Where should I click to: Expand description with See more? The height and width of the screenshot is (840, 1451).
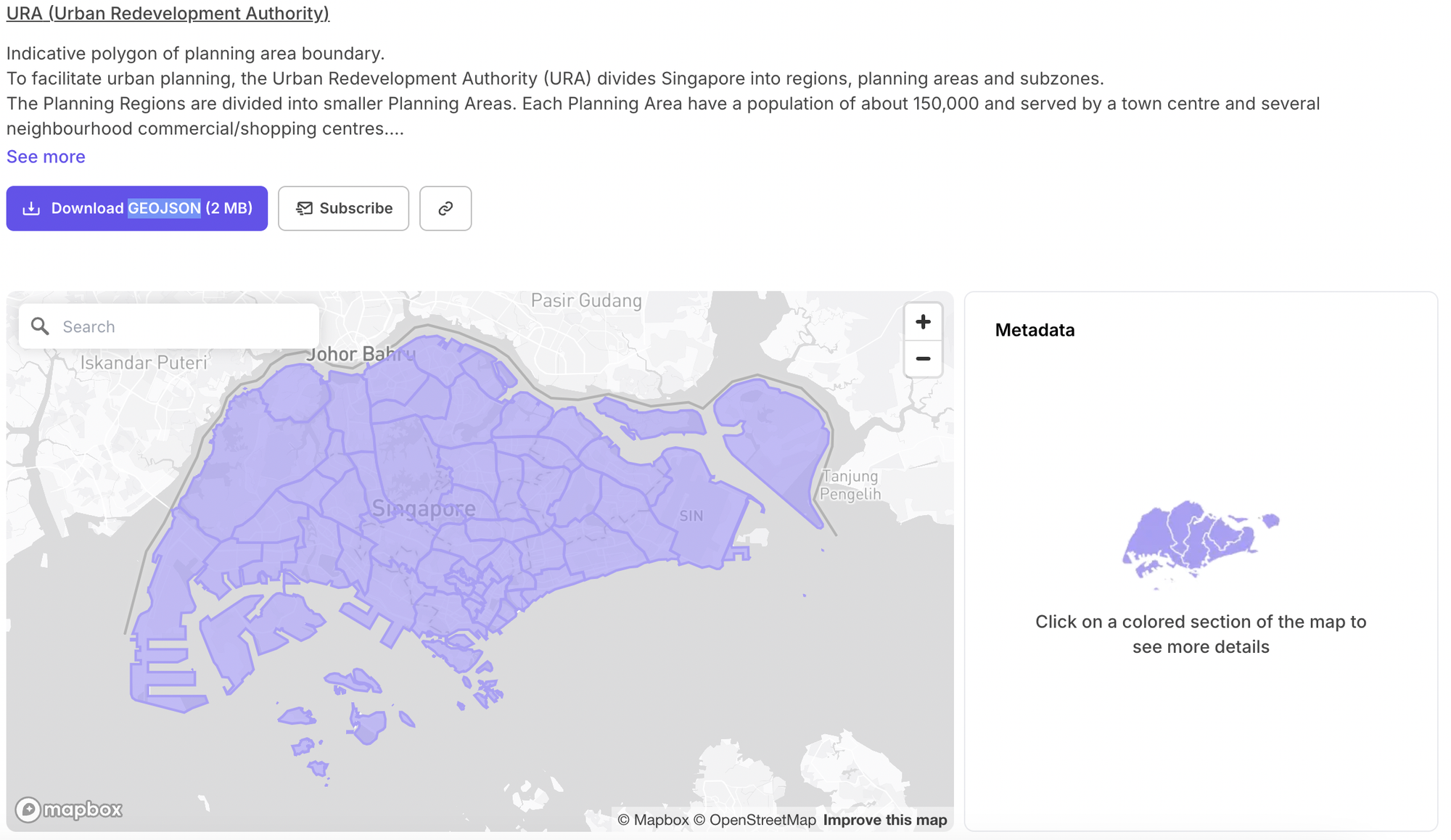pos(46,157)
